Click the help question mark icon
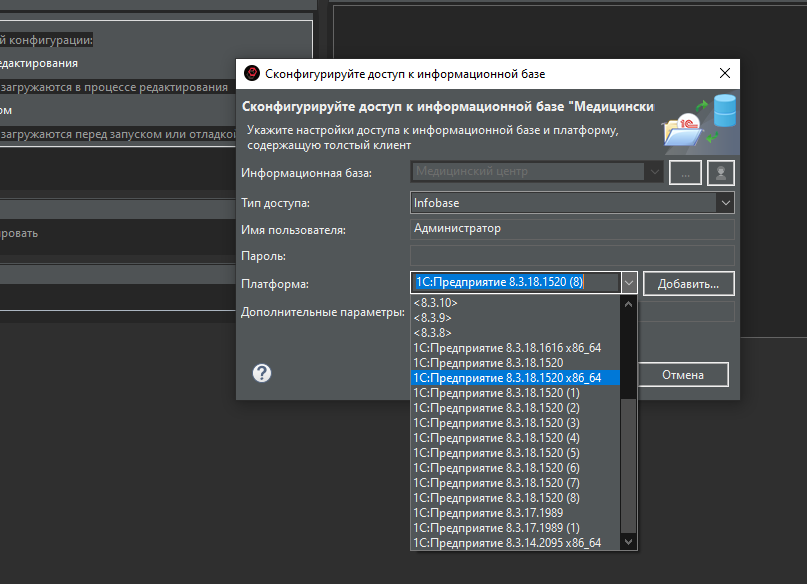This screenshot has width=807, height=584. 262,374
